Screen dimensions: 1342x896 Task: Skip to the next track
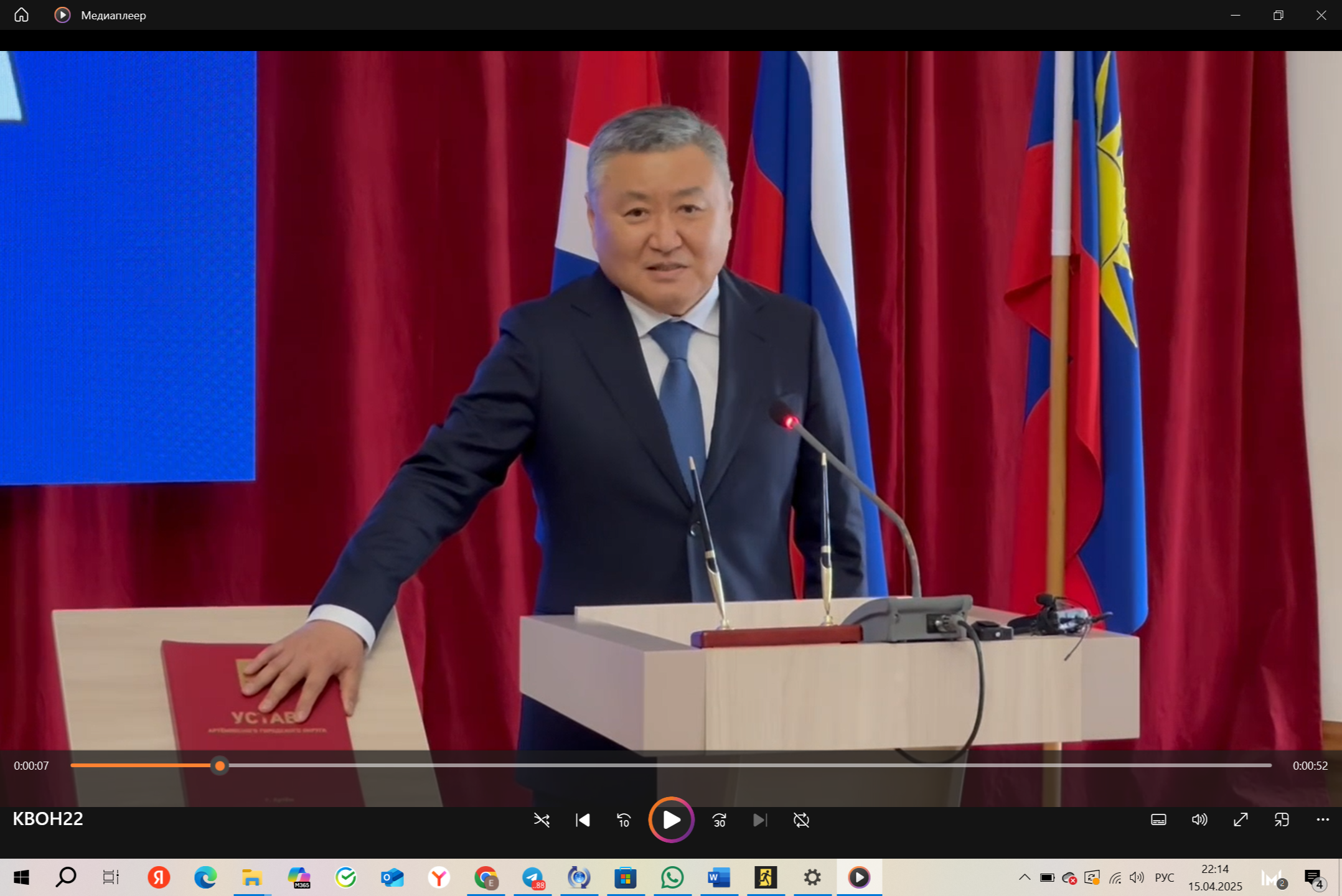click(x=760, y=820)
